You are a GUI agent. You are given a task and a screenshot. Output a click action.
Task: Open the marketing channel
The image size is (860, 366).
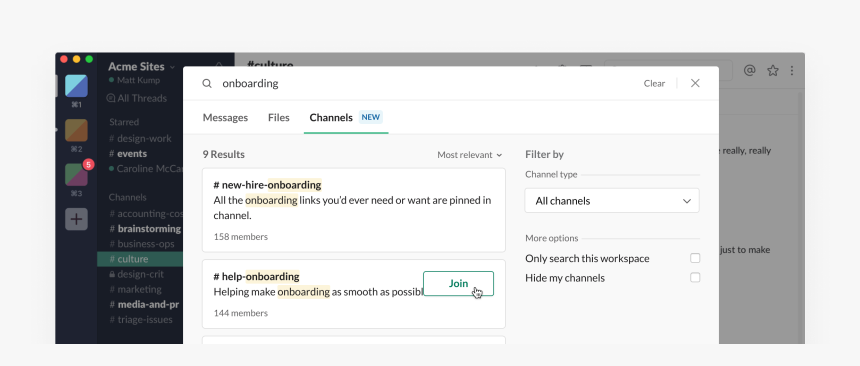click(x=135, y=289)
